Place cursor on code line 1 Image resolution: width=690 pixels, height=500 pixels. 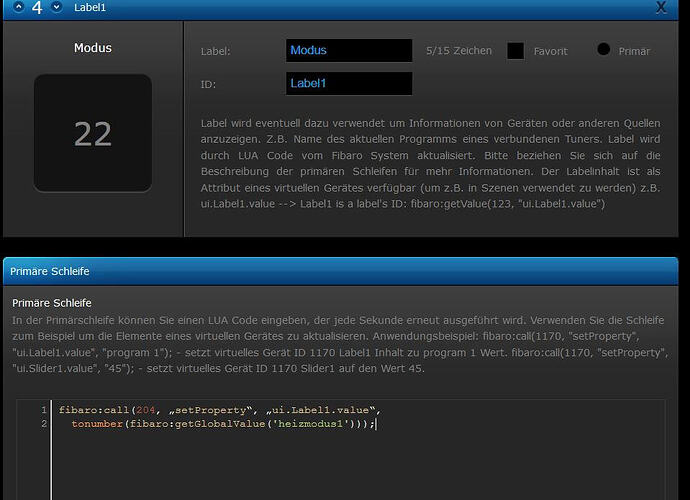(x=220, y=410)
